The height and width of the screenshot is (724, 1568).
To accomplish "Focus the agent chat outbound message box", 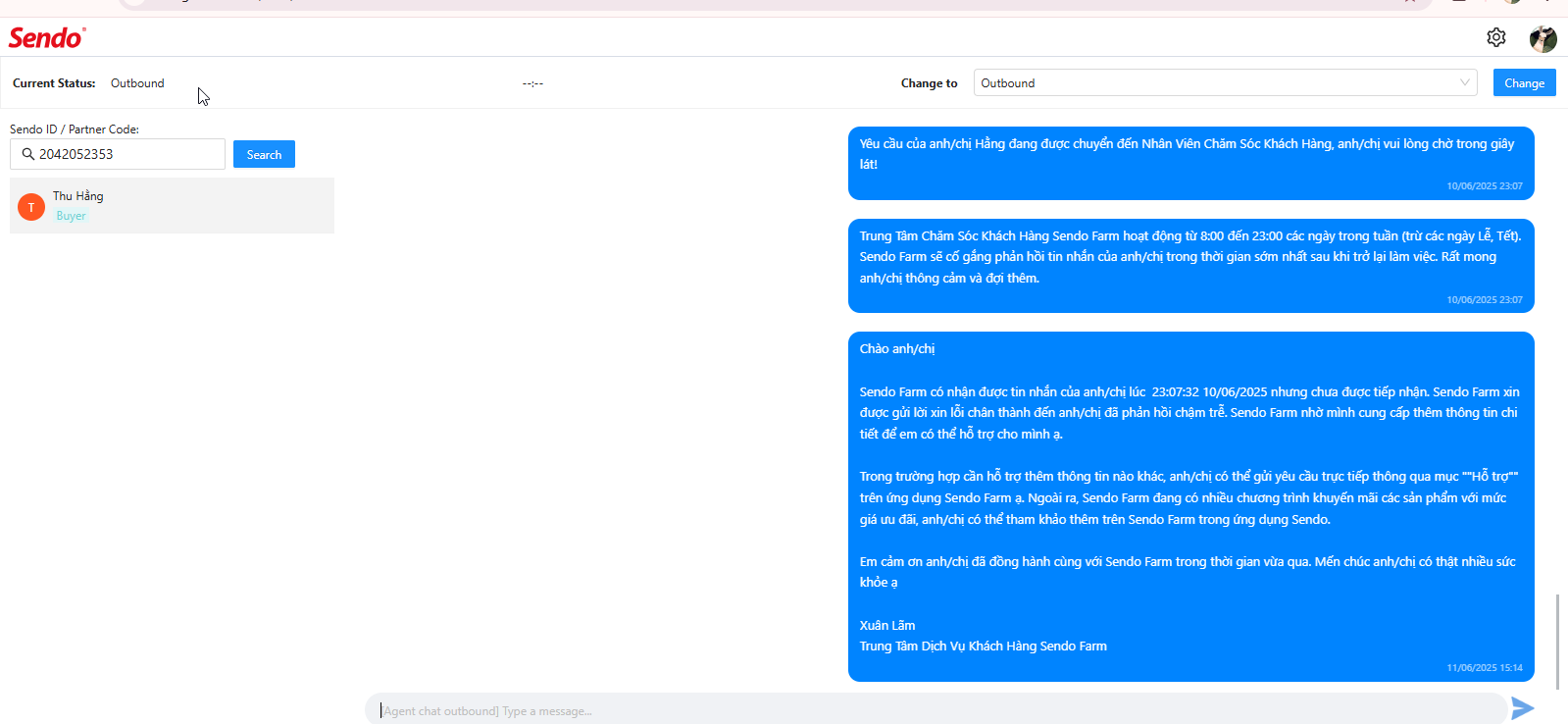I will pos(936,710).
